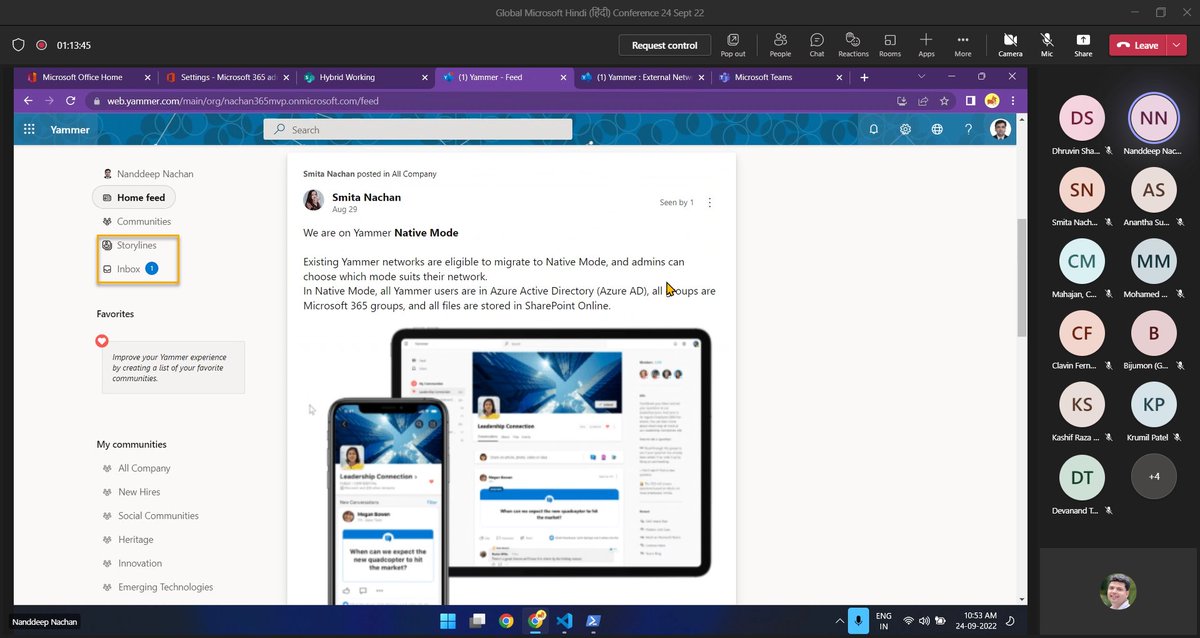
Task: Open a new browser tab
Action: pos(864,77)
